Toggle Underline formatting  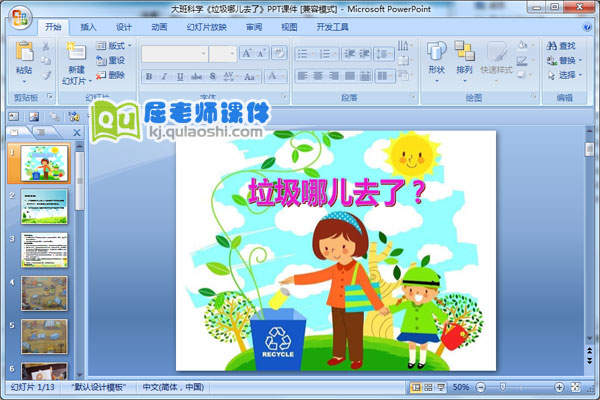pos(180,77)
